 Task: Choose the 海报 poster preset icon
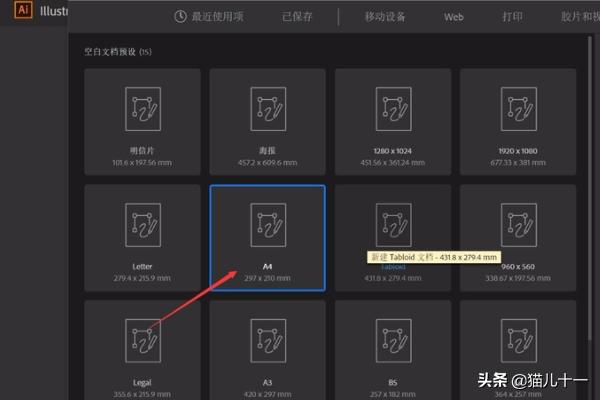pyautogui.click(x=268, y=109)
